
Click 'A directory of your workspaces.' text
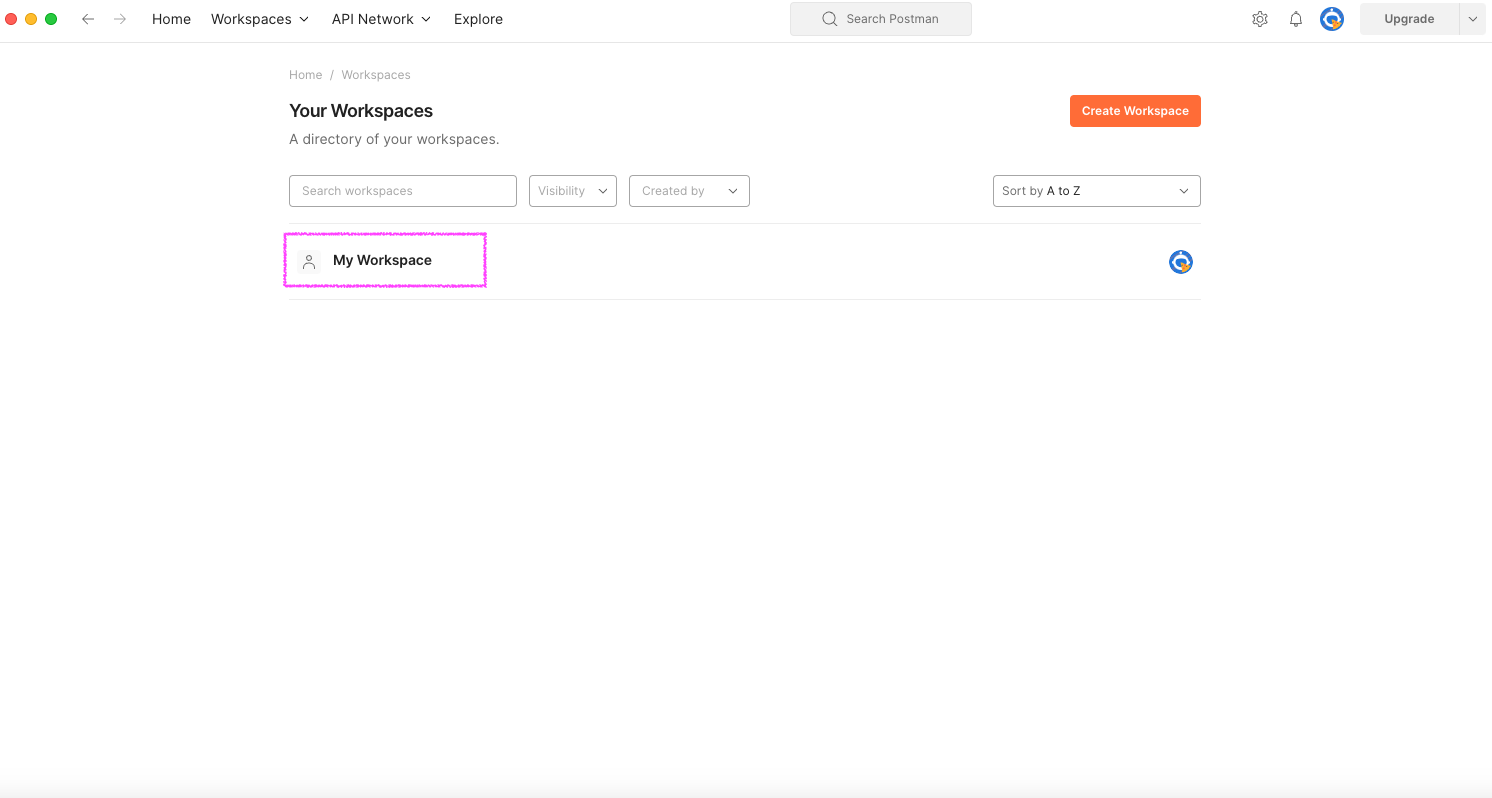click(x=394, y=139)
